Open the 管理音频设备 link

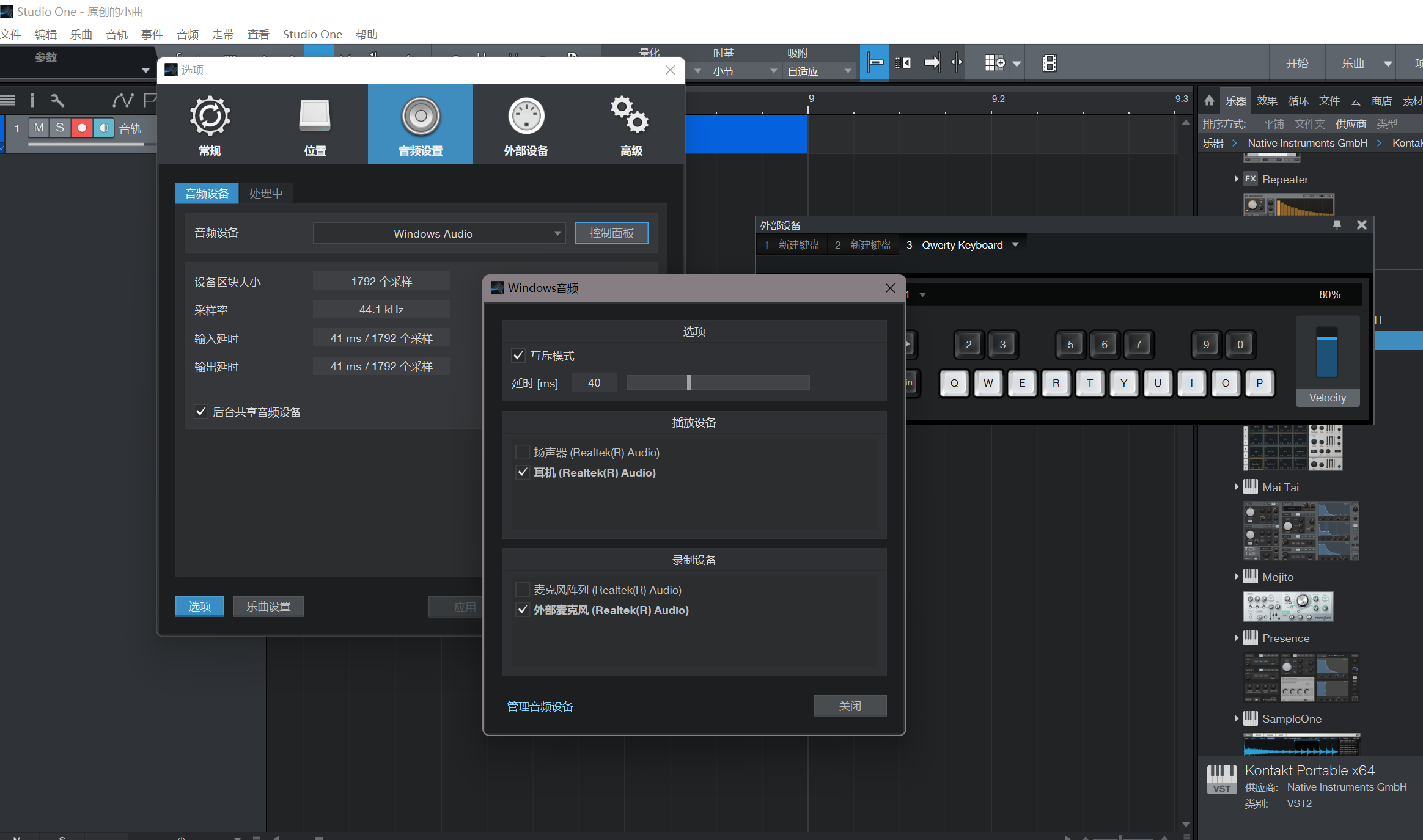point(540,706)
